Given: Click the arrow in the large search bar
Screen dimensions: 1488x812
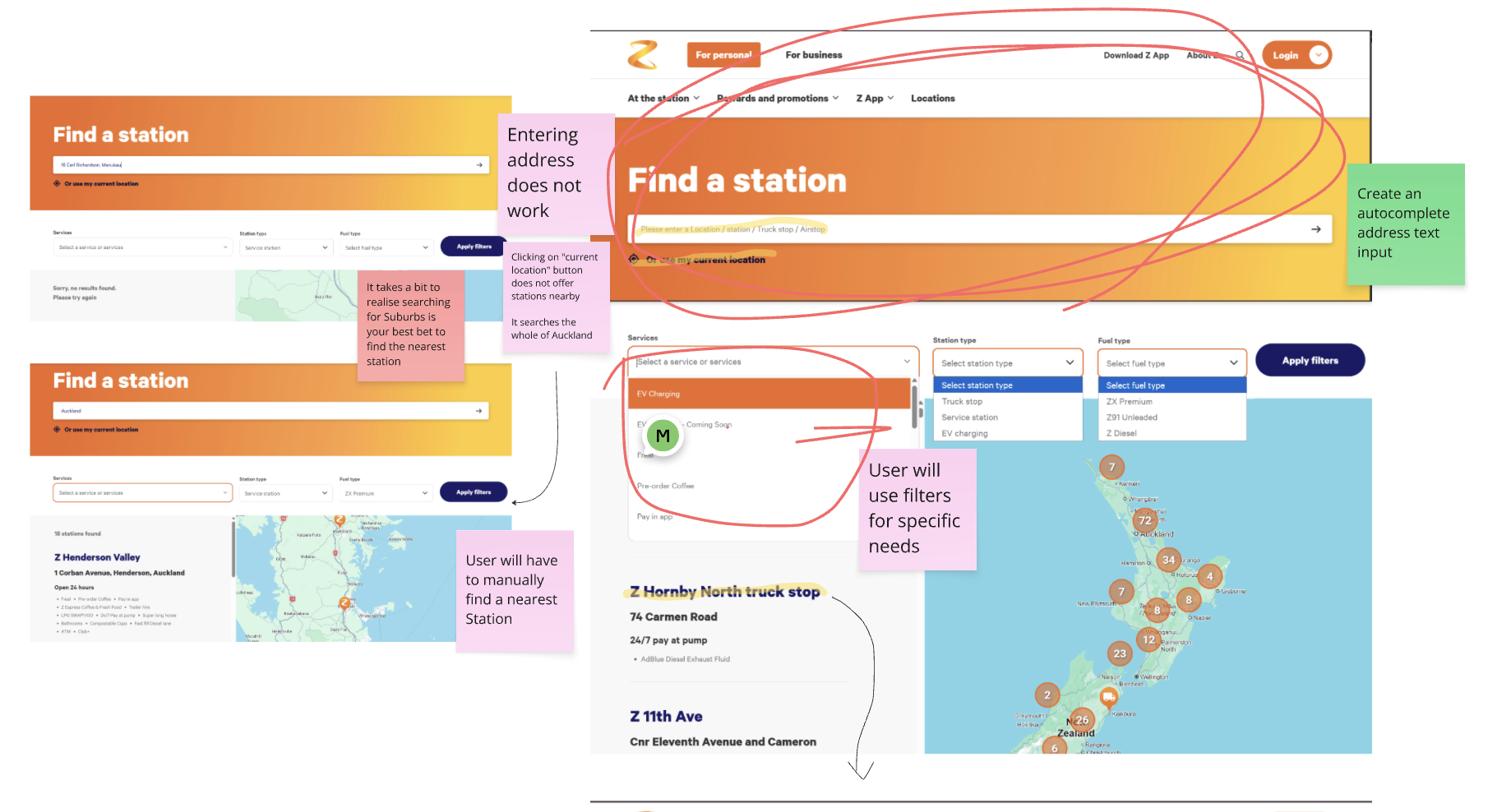Looking at the screenshot, I should pos(1316,229).
